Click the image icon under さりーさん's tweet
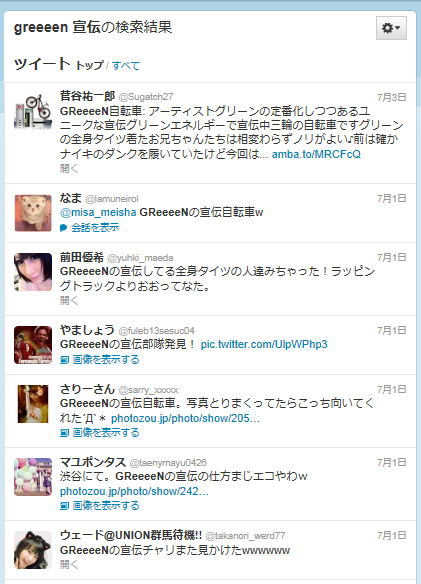The image size is (421, 584). [x=64, y=433]
